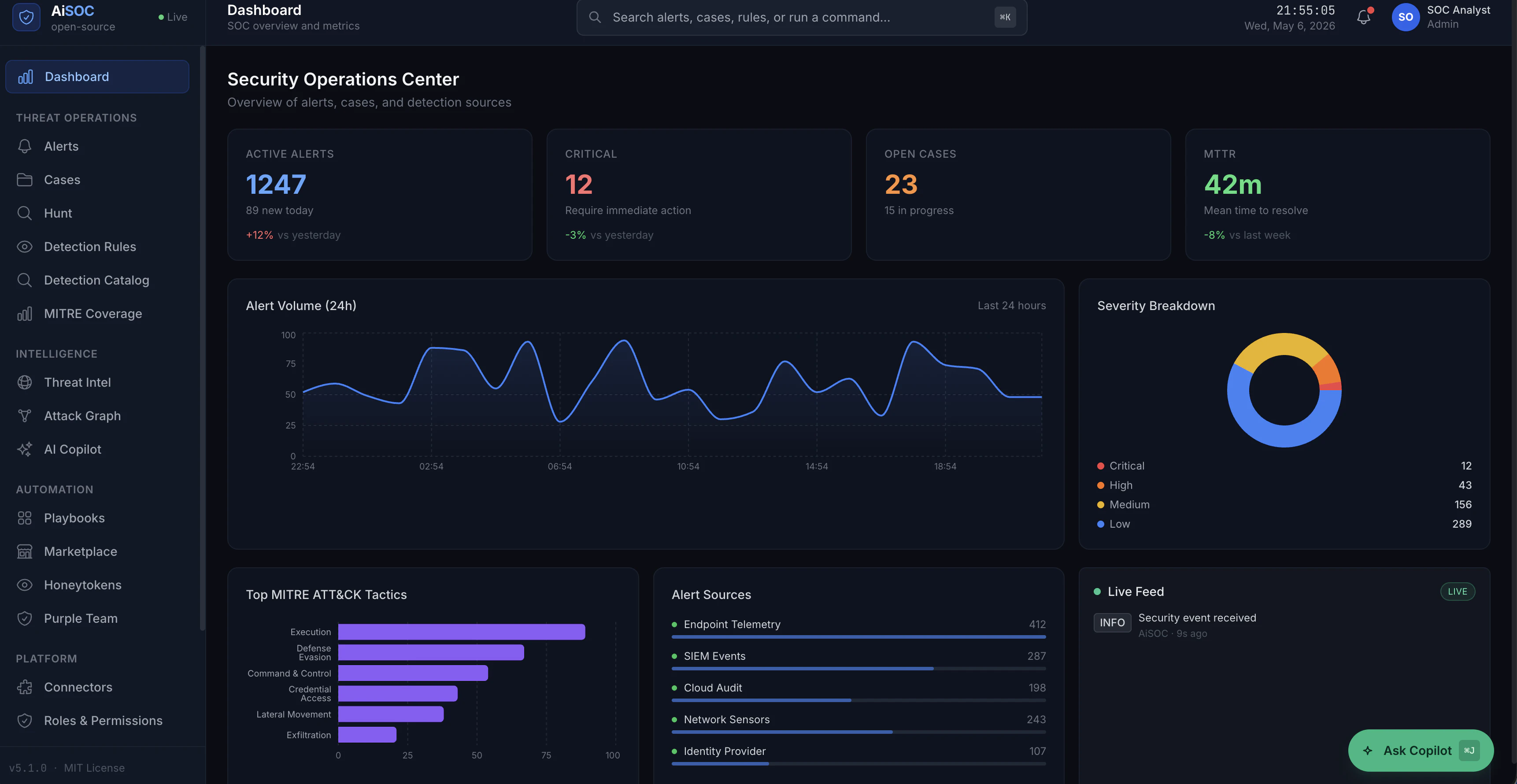This screenshot has width=1517, height=784.
Task: Click the AI Copilot sparkle icon
Action: [x=25, y=449]
